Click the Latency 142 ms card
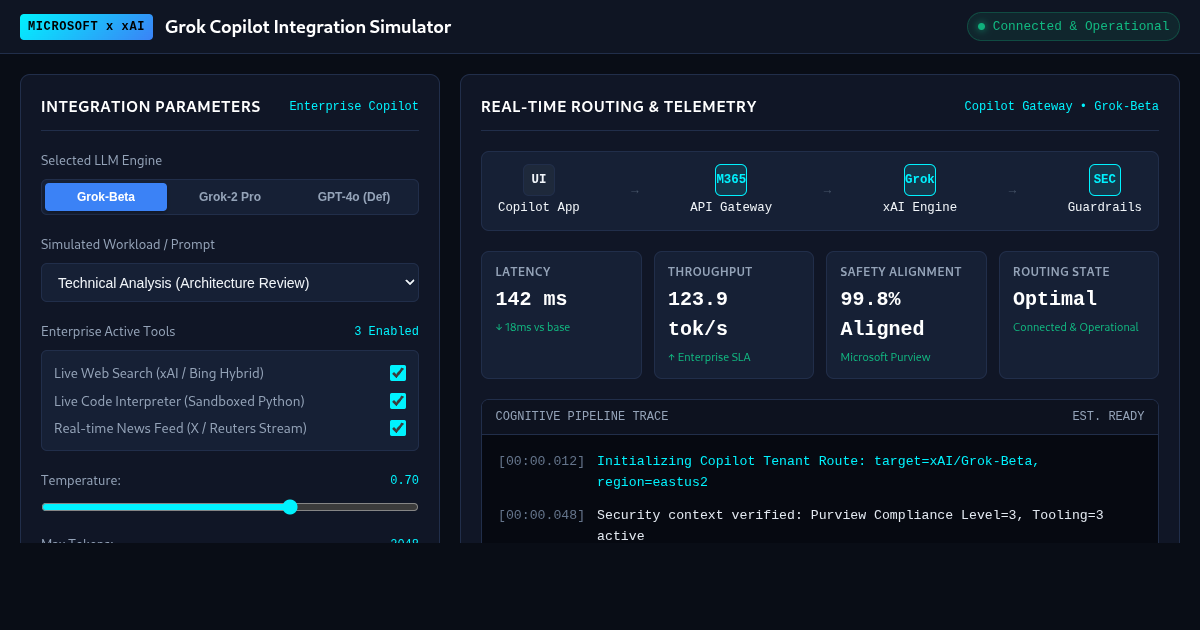1200x630 pixels. pyautogui.click(x=561, y=315)
